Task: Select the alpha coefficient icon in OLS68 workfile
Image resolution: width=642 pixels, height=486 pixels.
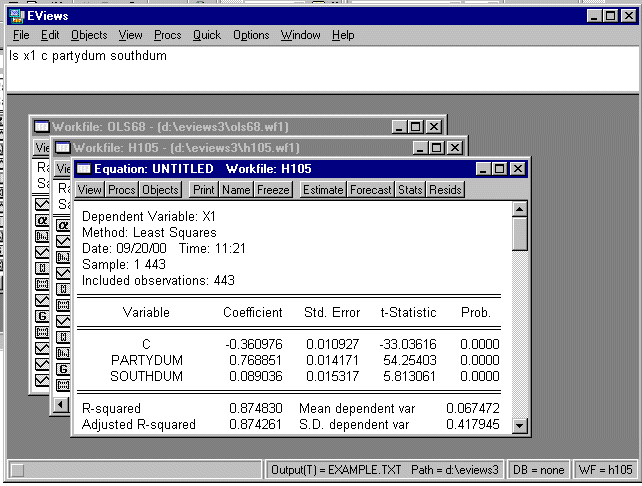Action: [x=42, y=220]
